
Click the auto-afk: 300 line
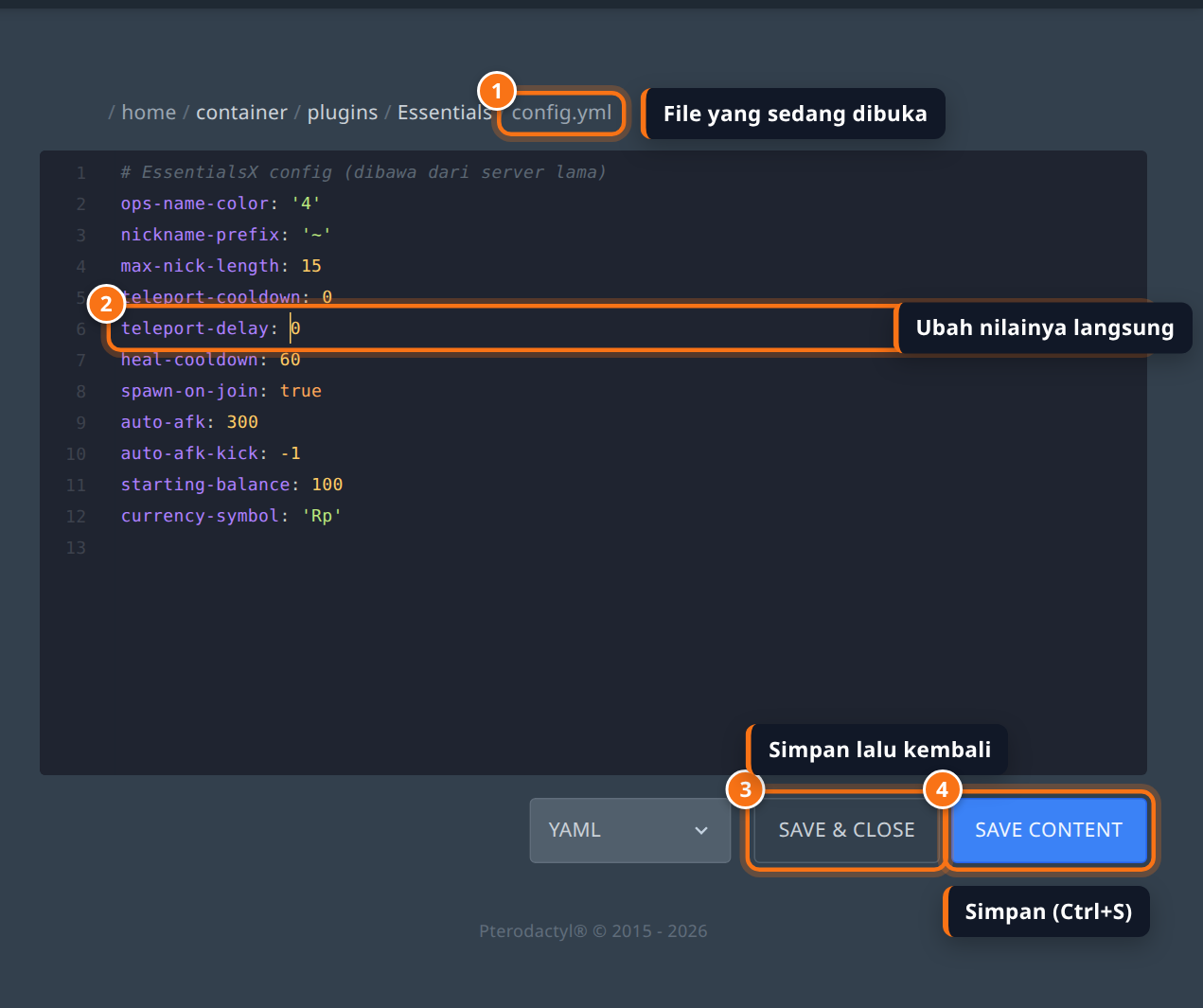(189, 422)
